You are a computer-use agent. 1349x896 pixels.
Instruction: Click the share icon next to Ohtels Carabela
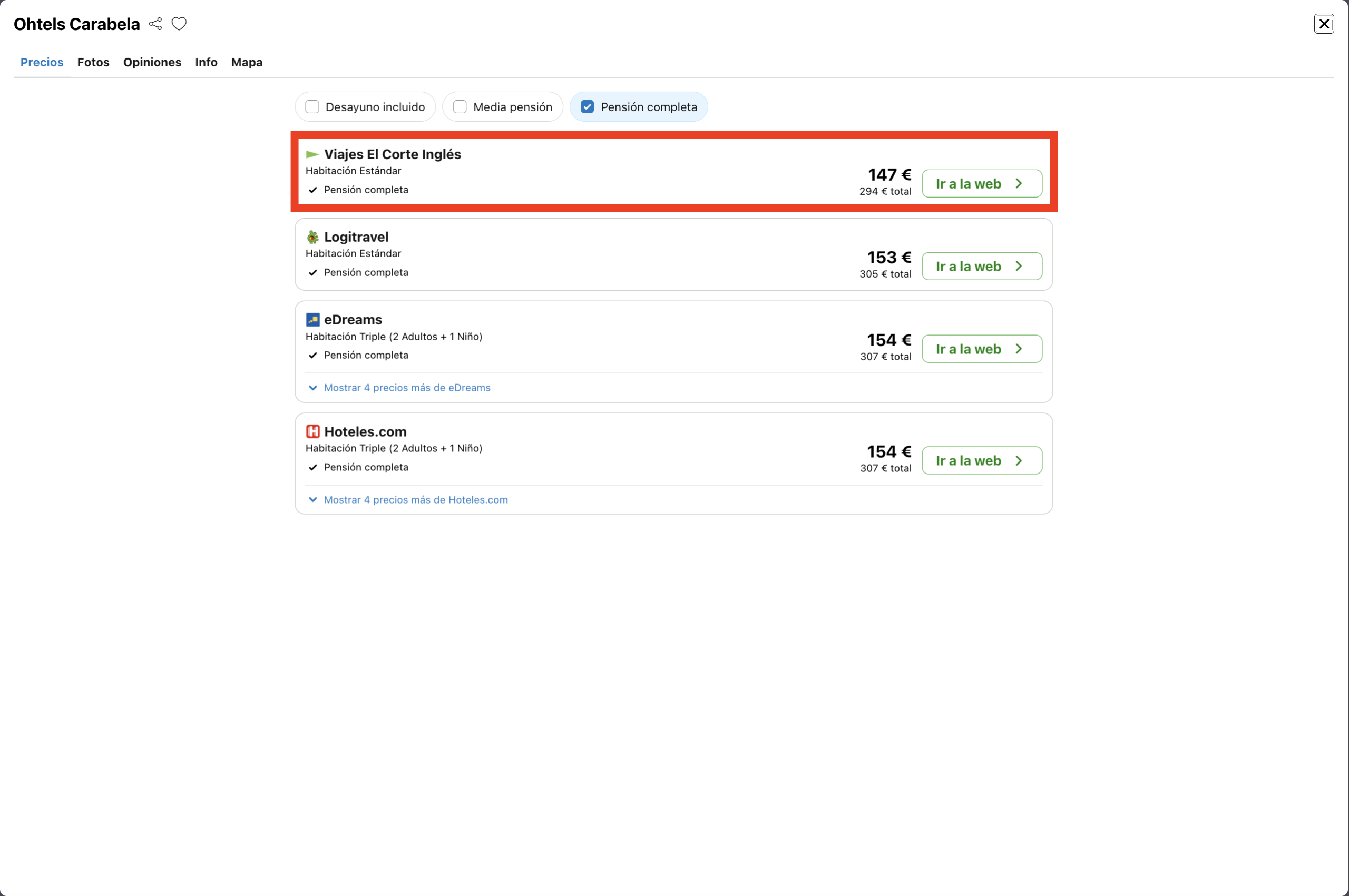tap(155, 24)
